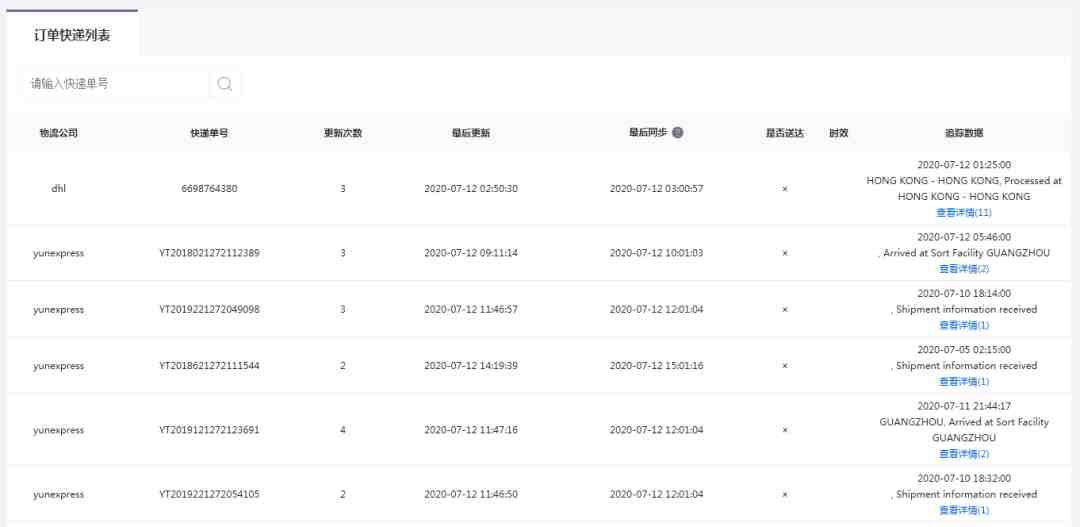Open 查看详情(1) for YT2018621272111544

(x=964, y=381)
